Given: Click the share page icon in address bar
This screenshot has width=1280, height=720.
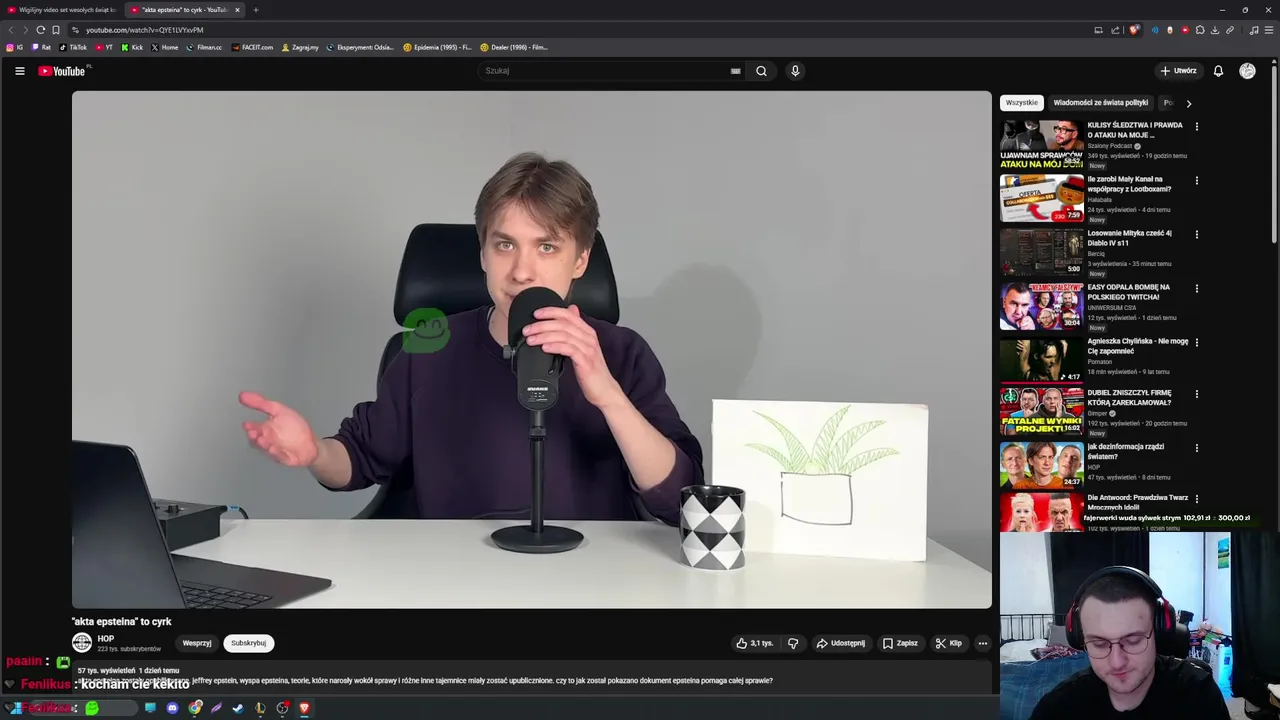Looking at the screenshot, I should point(1115,30).
